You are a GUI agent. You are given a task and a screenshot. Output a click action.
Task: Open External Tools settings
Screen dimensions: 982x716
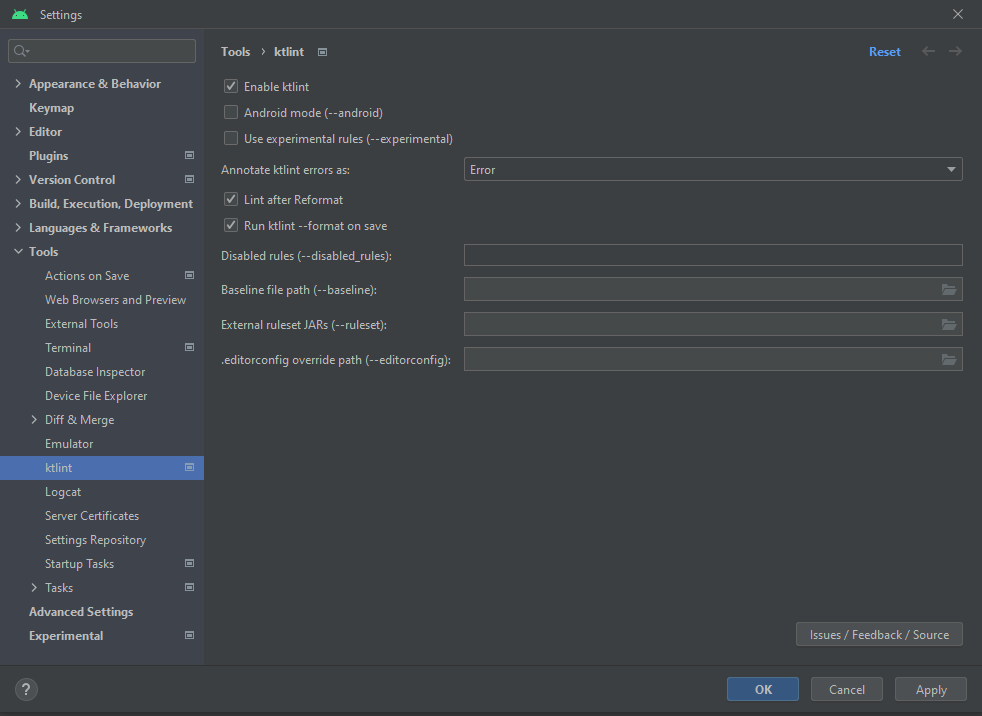point(81,324)
